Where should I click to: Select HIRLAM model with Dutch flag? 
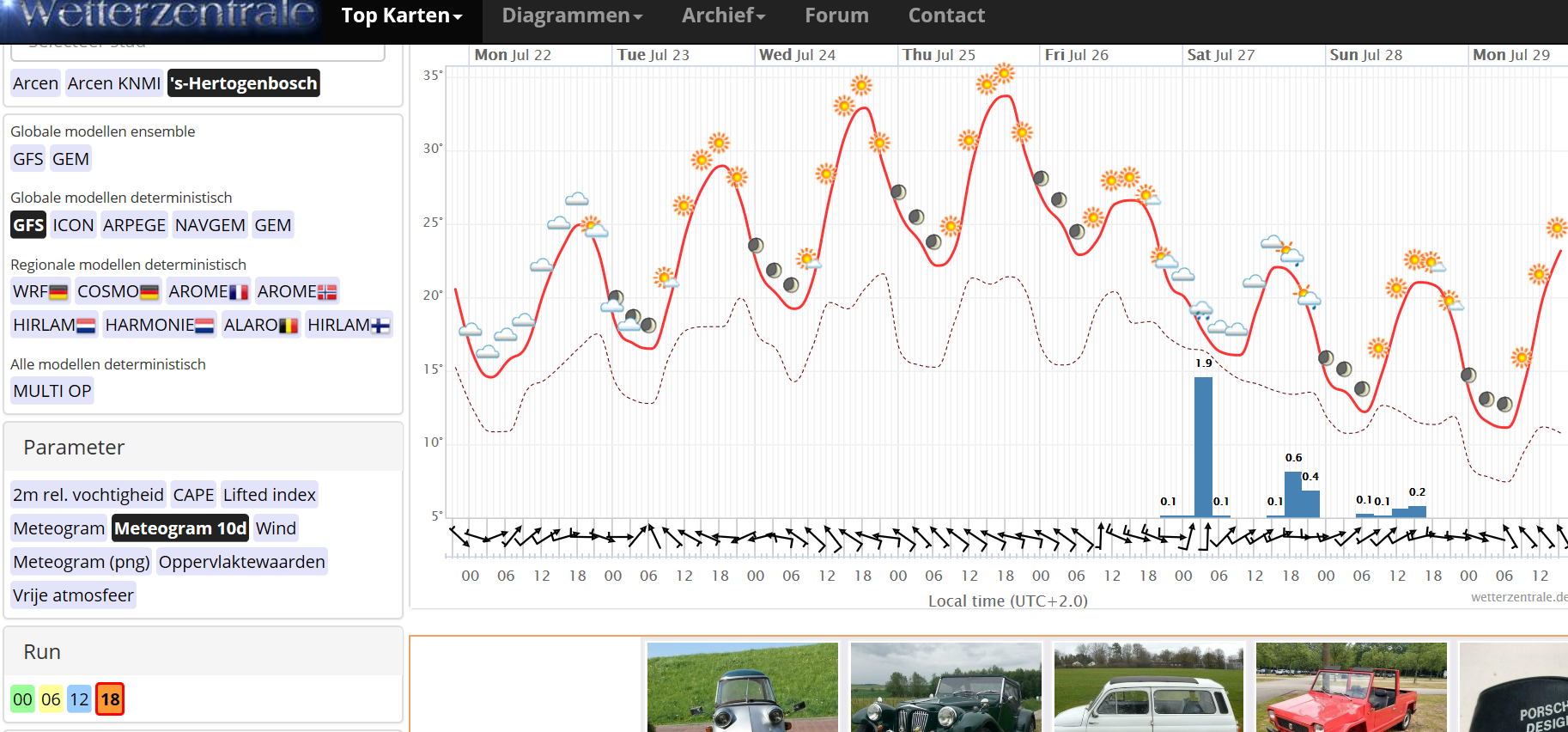coord(53,325)
